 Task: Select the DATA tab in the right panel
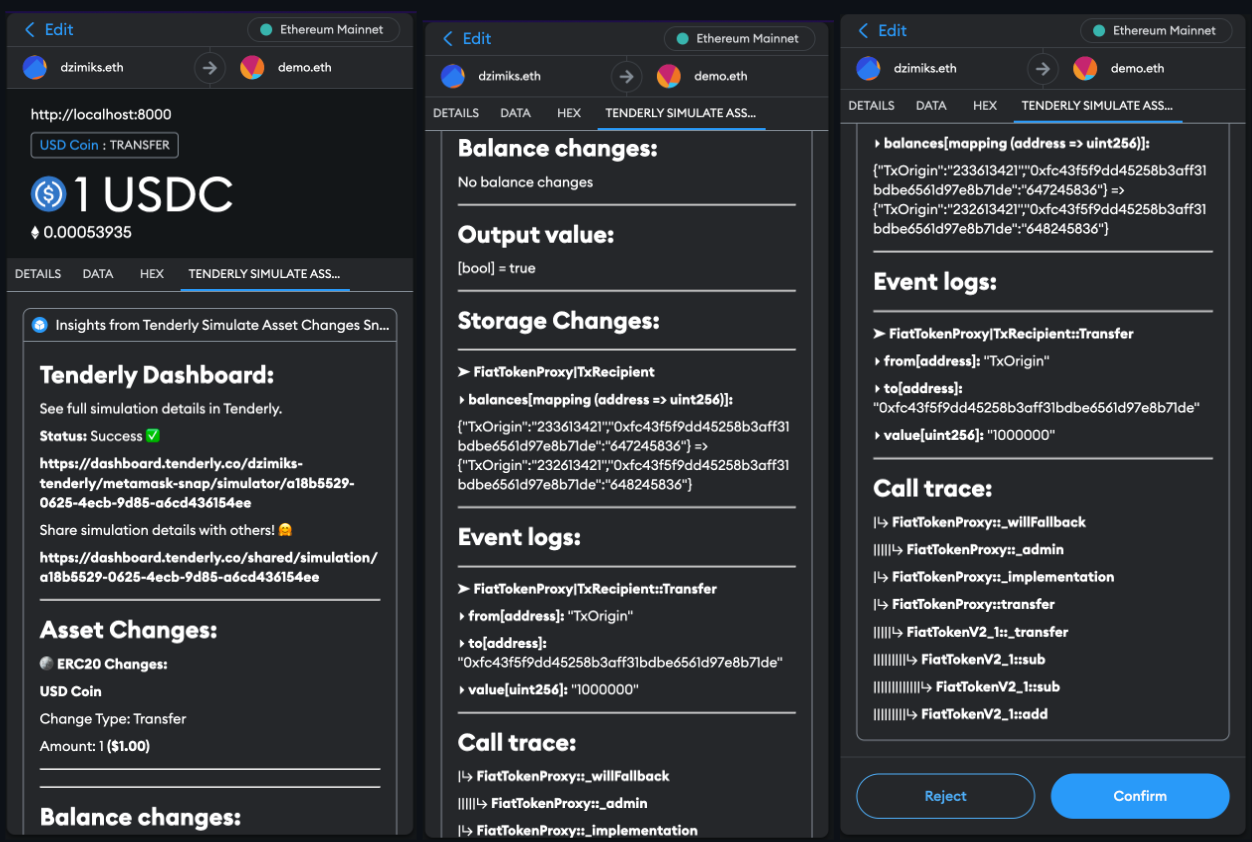[931, 105]
